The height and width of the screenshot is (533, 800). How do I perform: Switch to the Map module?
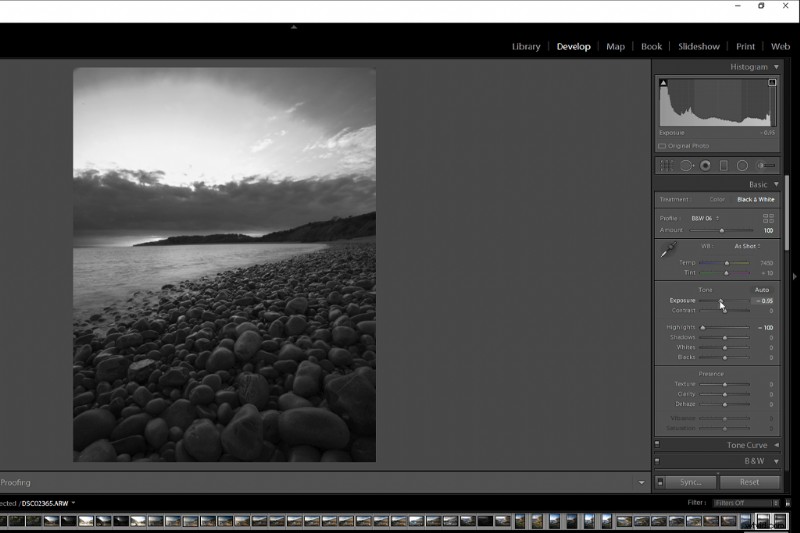615,46
